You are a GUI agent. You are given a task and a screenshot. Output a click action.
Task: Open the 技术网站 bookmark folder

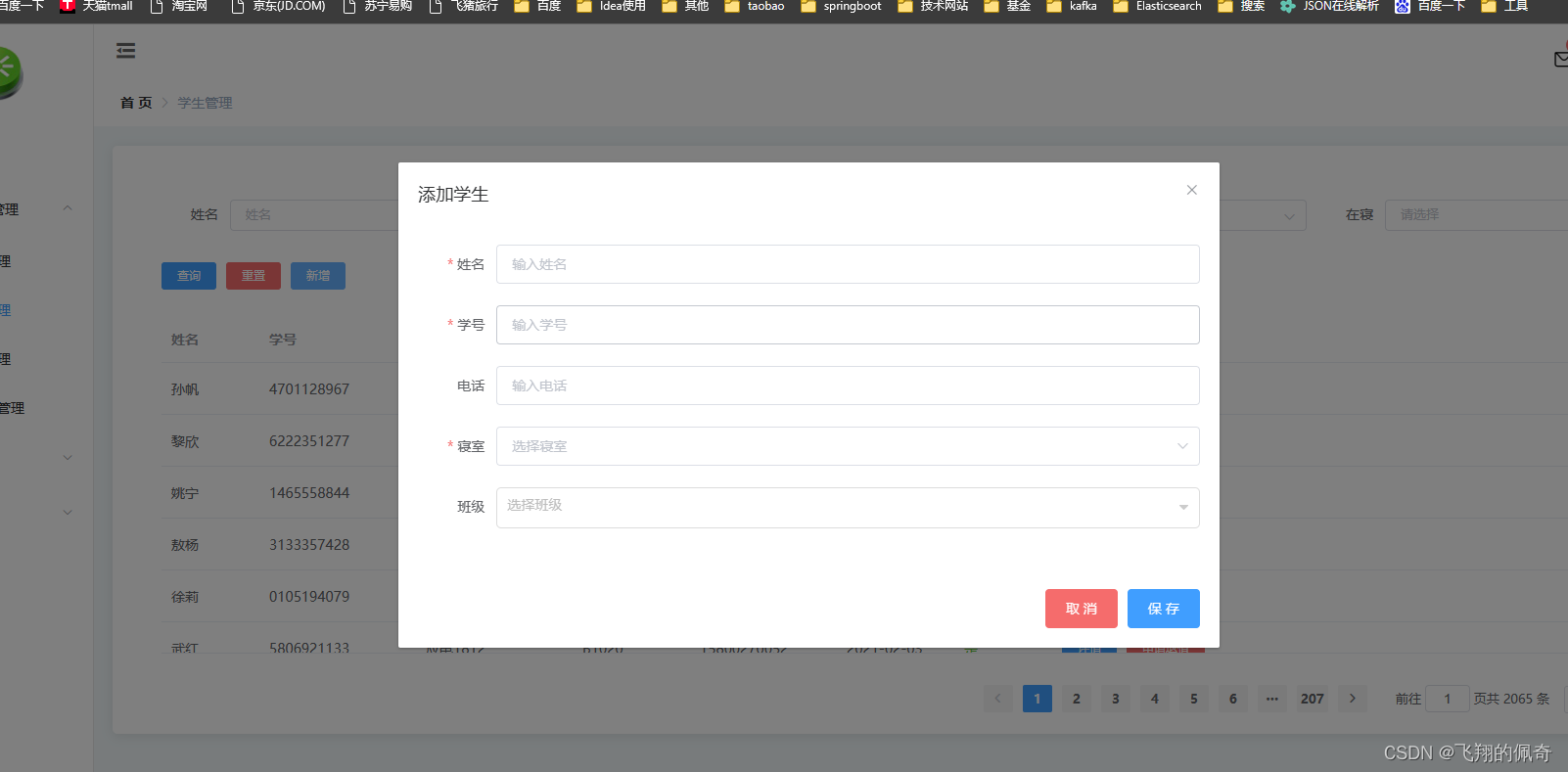click(x=933, y=6)
